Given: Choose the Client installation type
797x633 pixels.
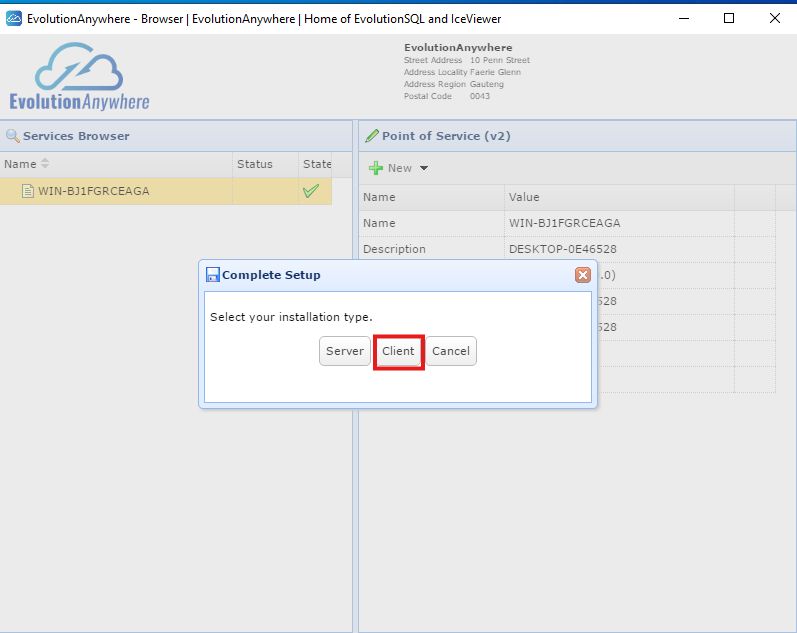Looking at the screenshot, I should [x=398, y=351].
